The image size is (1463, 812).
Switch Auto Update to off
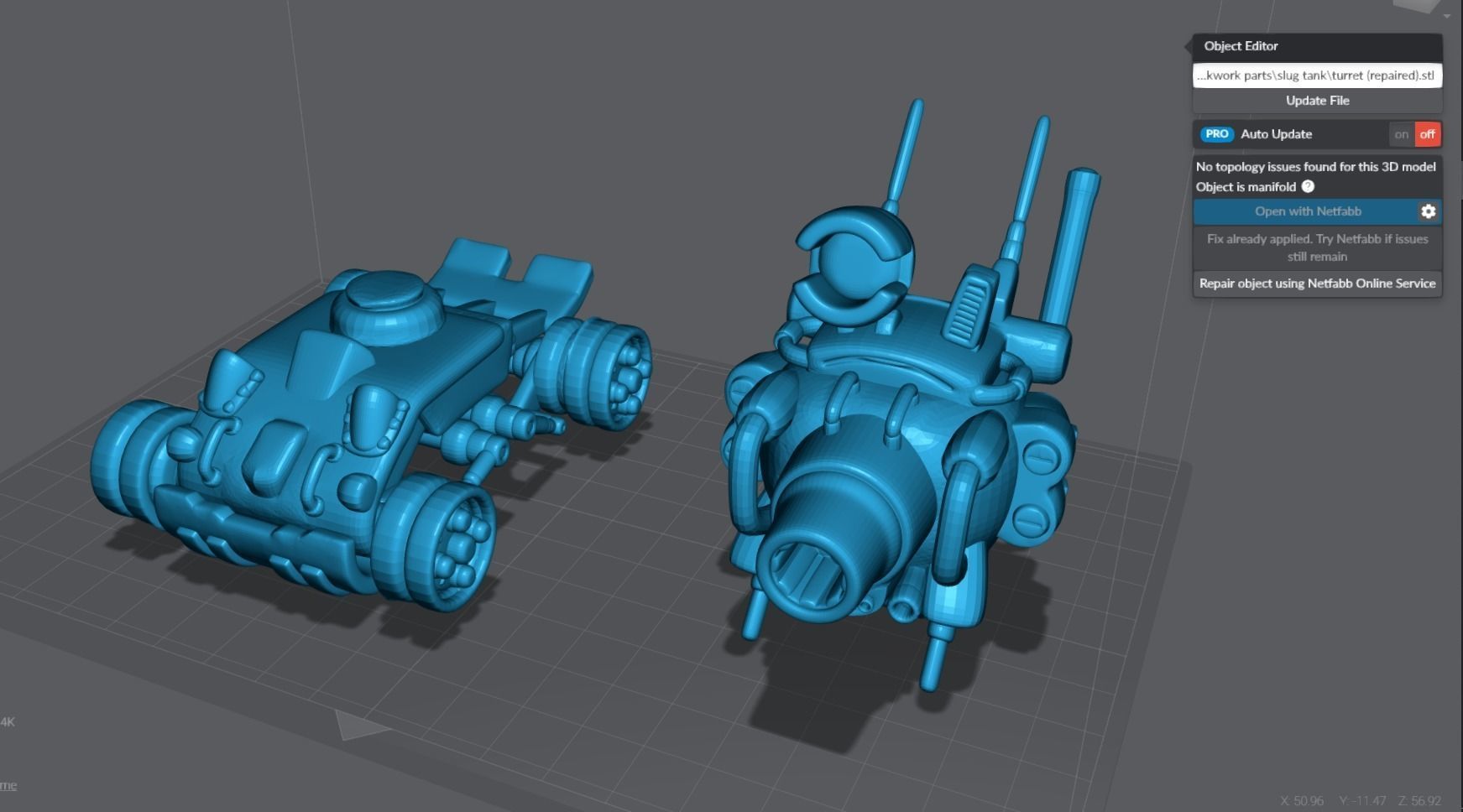1427,134
